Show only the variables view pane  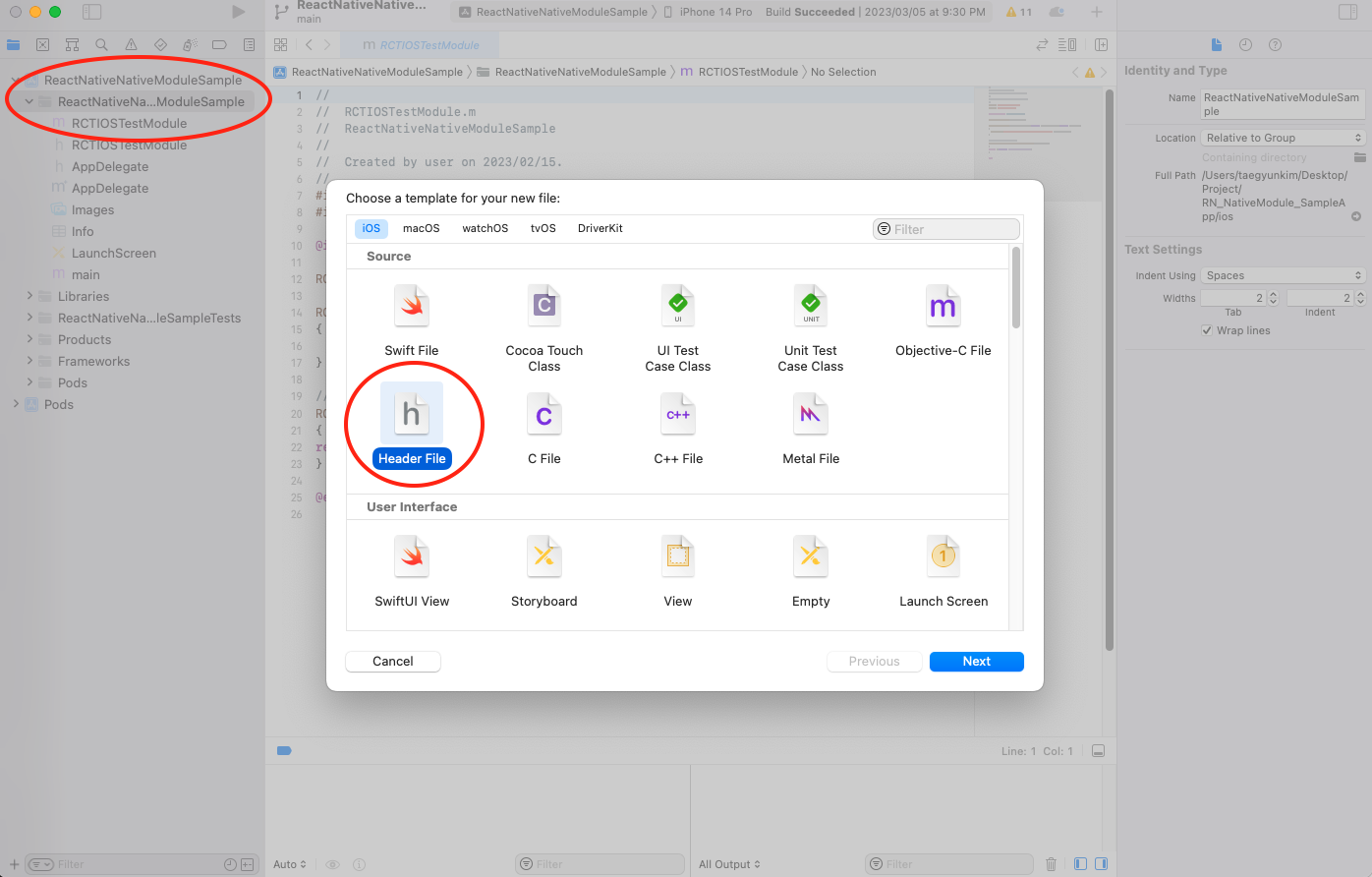1080,864
